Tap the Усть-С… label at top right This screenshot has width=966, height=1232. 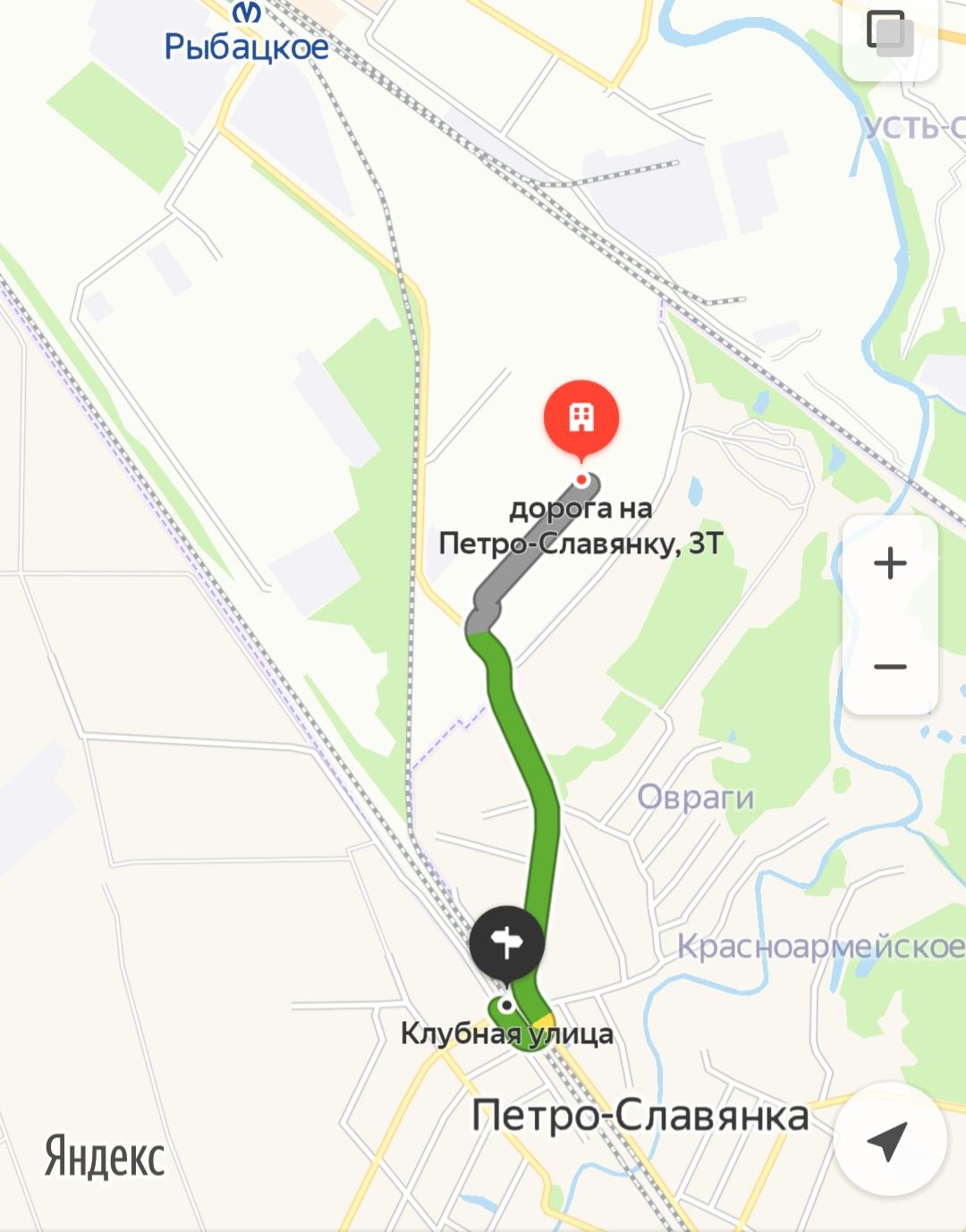point(914,128)
